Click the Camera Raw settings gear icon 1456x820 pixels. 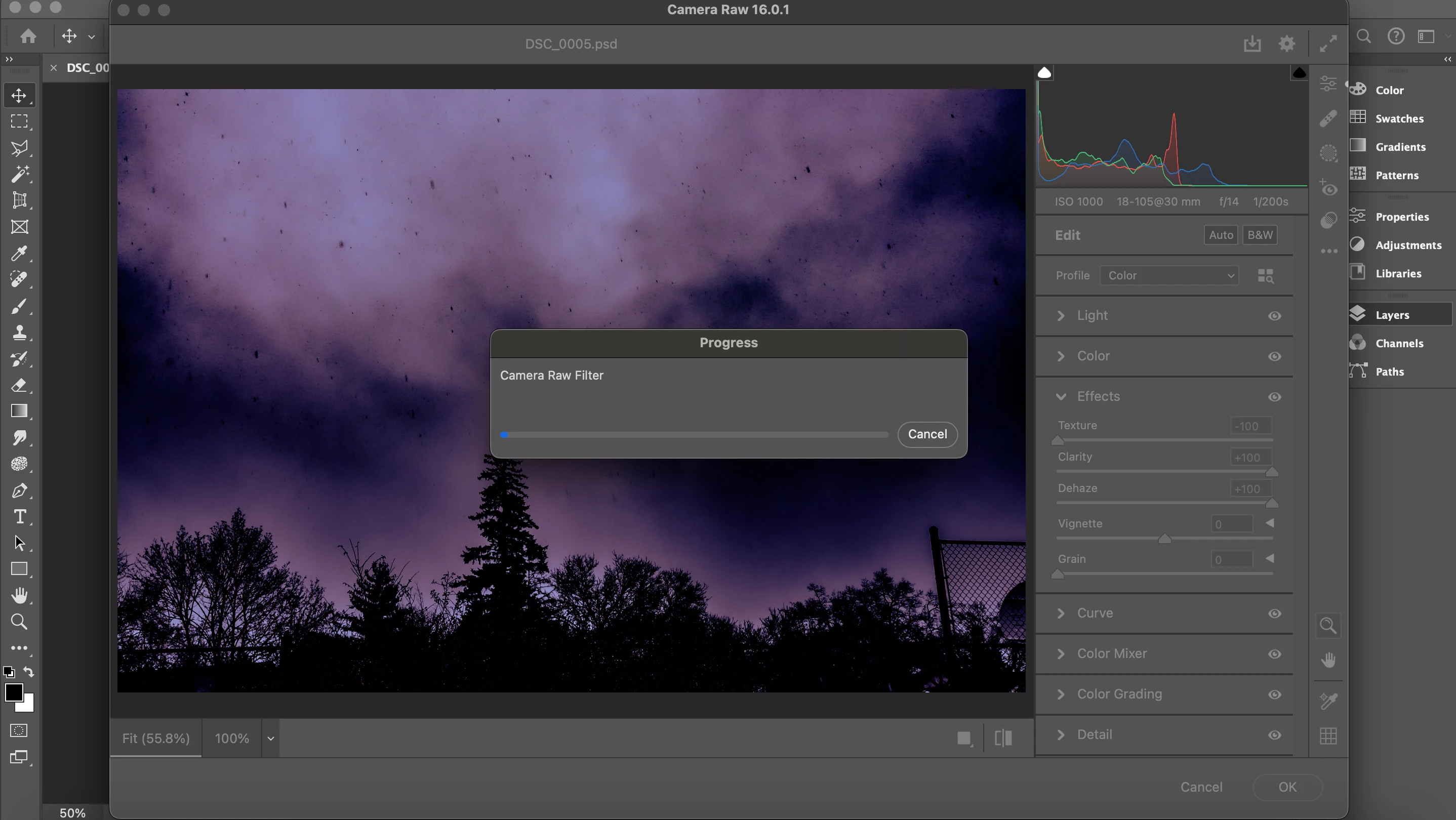point(1286,44)
